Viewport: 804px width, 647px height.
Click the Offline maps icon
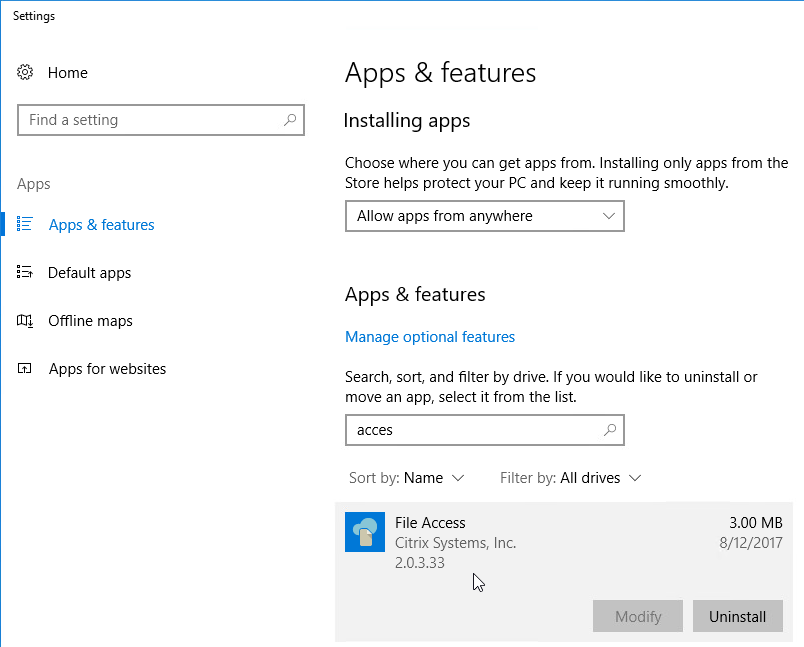26,321
